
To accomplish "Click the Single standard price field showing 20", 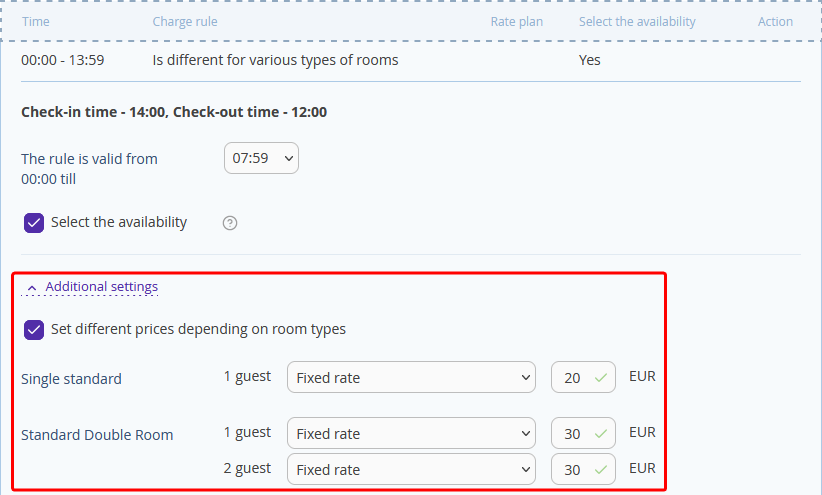I will point(583,377).
